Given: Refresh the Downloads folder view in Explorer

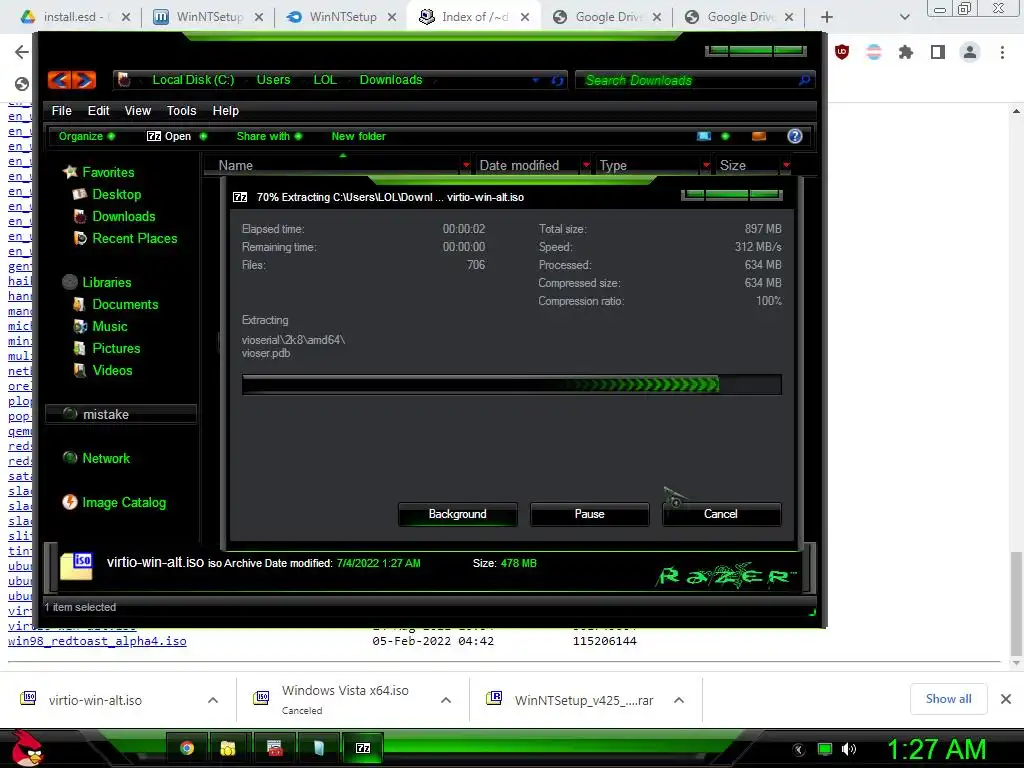Looking at the screenshot, I should click(557, 80).
